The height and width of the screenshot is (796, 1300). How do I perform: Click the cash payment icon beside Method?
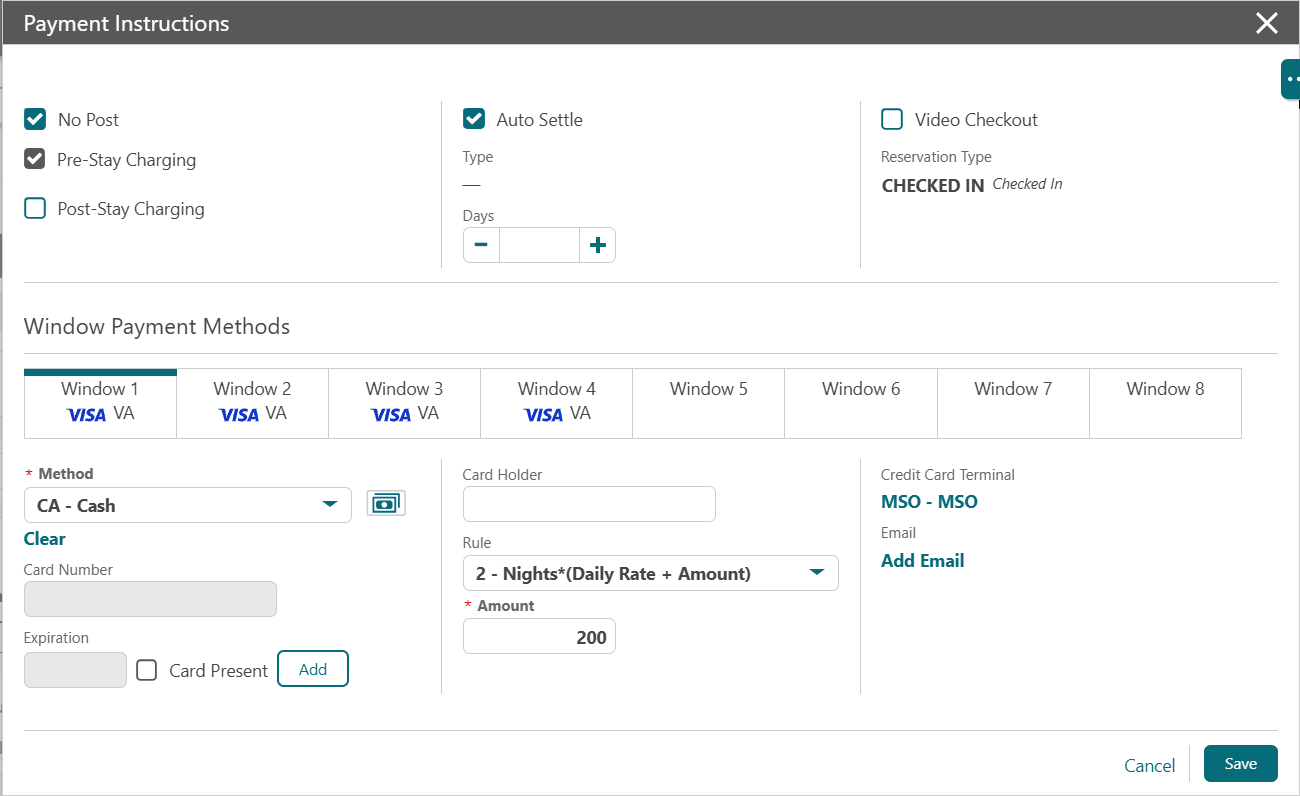[x=386, y=503]
